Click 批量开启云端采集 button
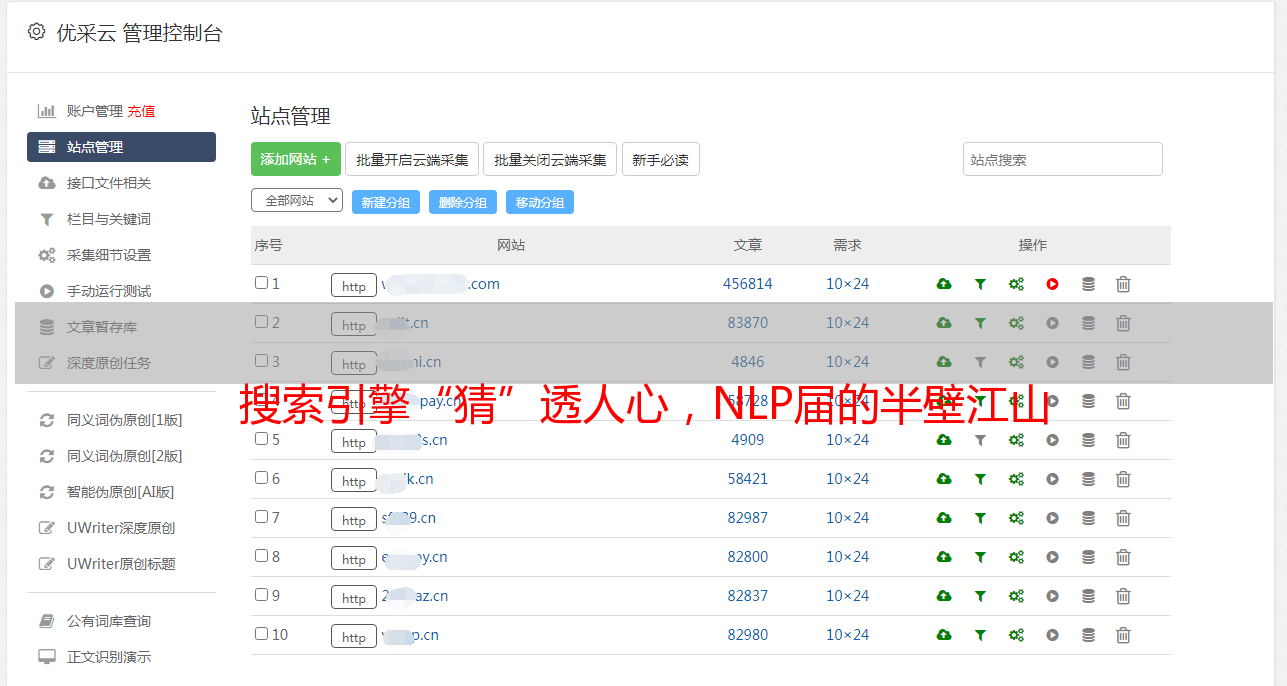Viewport: 1287px width, 686px height. point(412,159)
